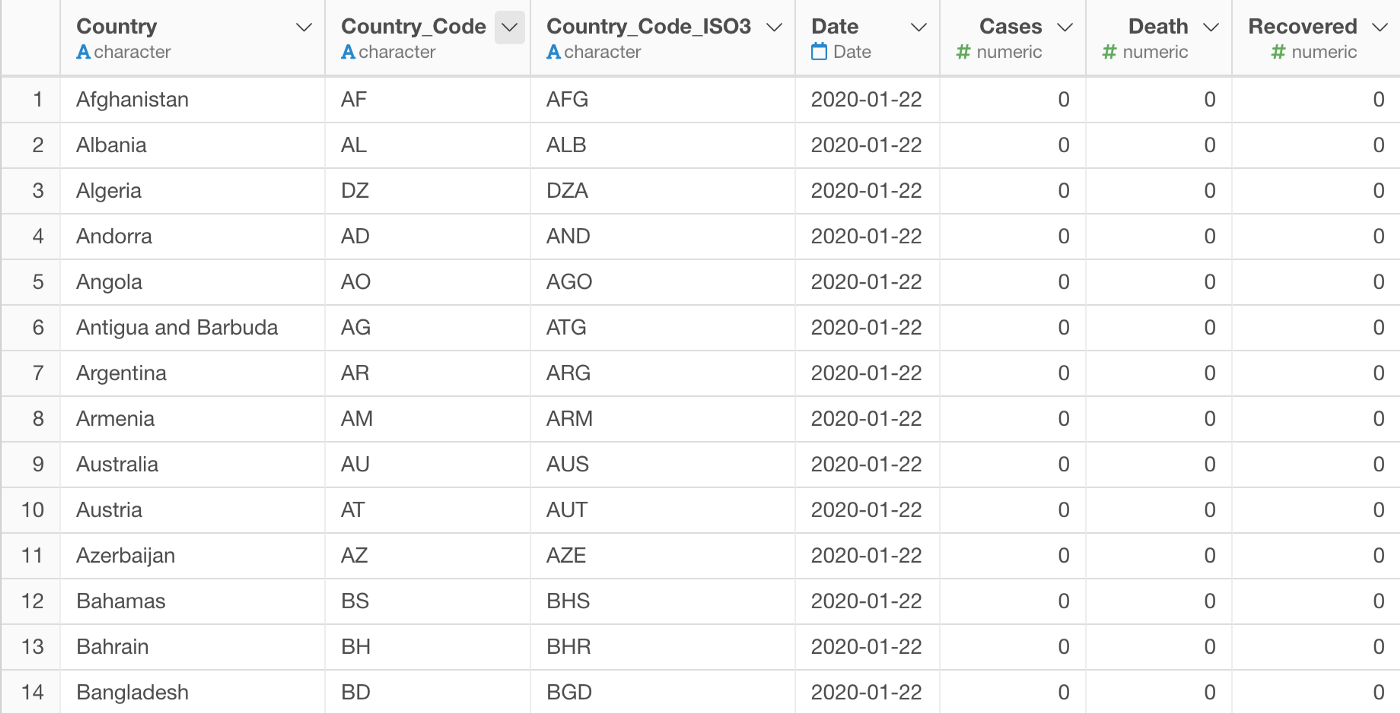Click the AUS ISO3 code cell
The height and width of the screenshot is (713, 1400).
coord(567,464)
